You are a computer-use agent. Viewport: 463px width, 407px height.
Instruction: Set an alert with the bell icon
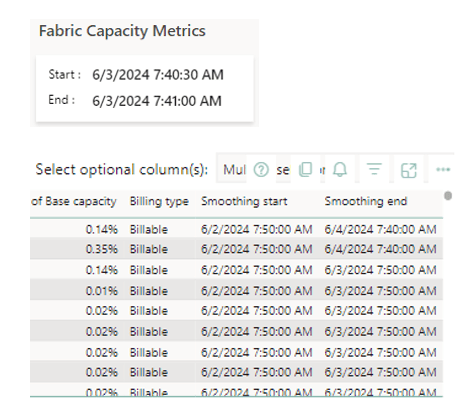point(340,169)
